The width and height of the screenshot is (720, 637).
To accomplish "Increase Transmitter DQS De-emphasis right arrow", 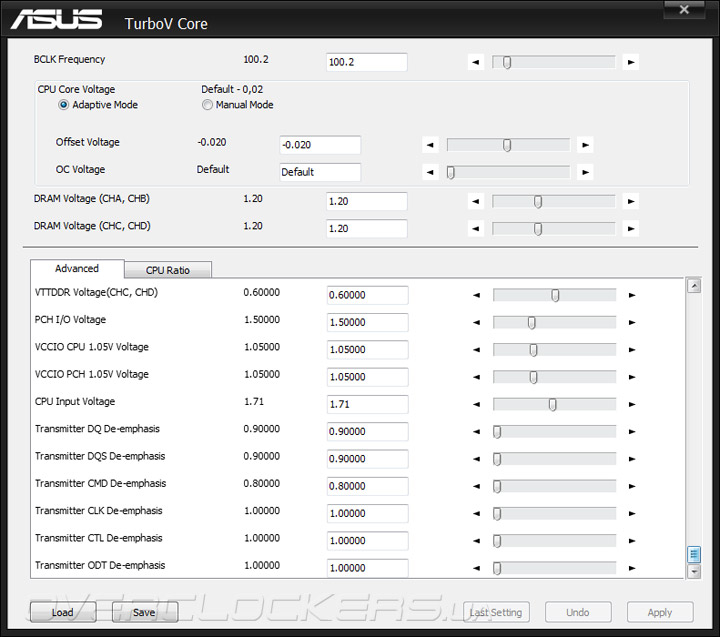I will pos(632,459).
